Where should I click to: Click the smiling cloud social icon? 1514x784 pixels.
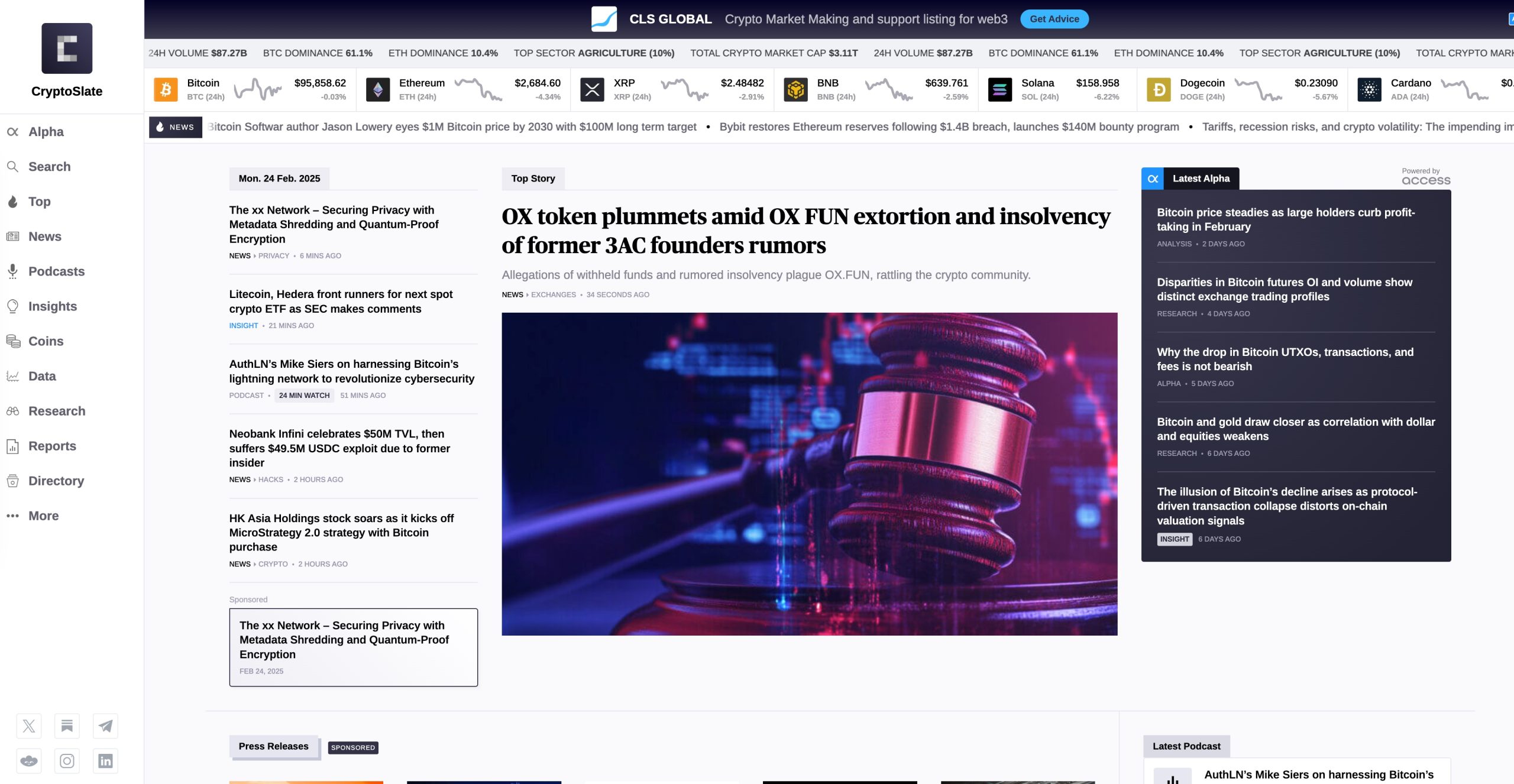coord(29,761)
